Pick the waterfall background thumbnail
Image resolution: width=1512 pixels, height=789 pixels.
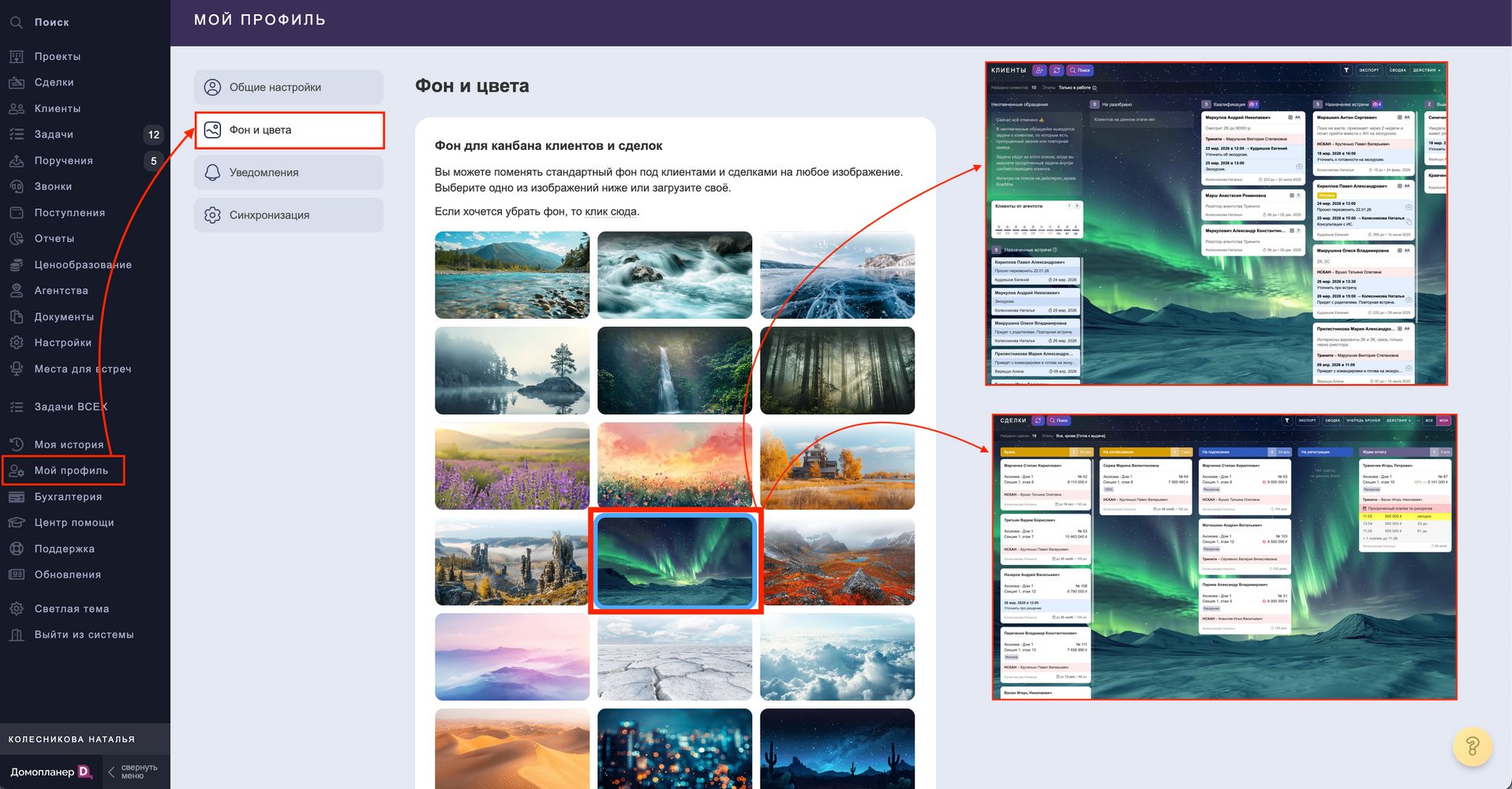[675, 370]
